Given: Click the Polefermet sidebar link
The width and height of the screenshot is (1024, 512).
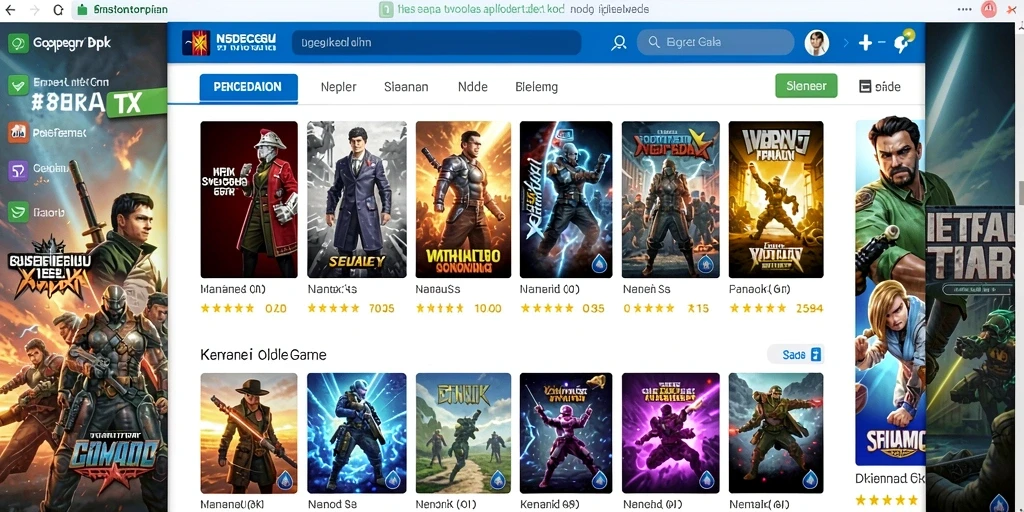Looking at the screenshot, I should (x=59, y=133).
